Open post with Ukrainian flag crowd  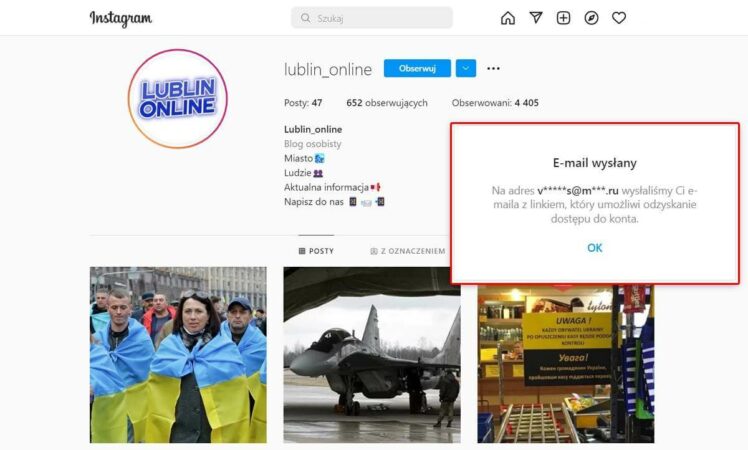tap(178, 355)
